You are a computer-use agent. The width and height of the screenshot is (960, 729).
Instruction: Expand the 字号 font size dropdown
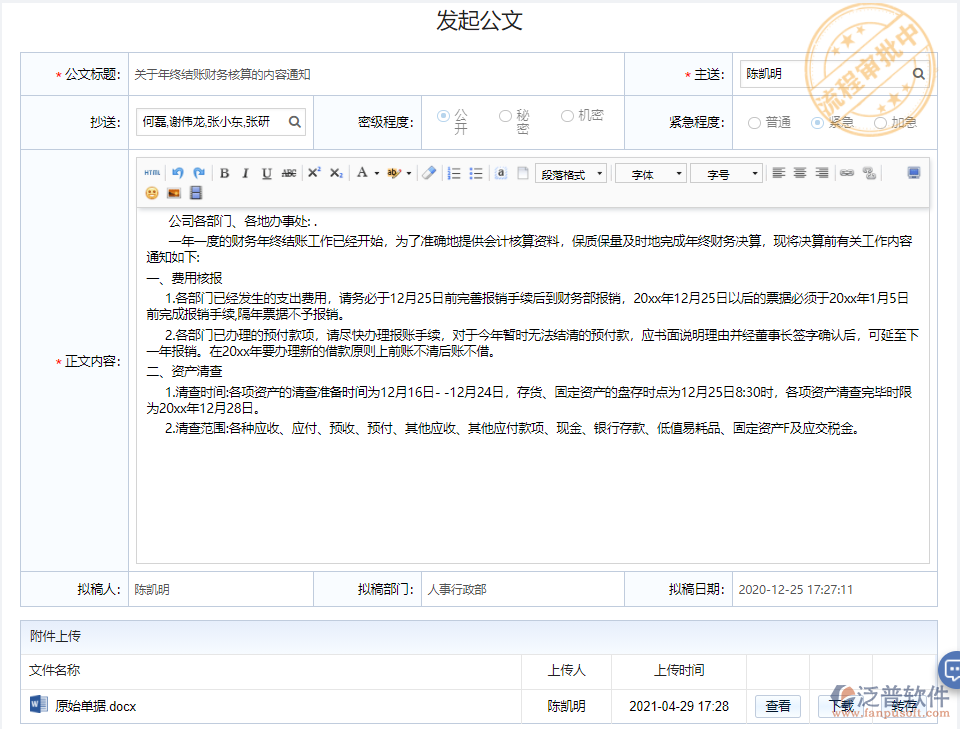[727, 173]
